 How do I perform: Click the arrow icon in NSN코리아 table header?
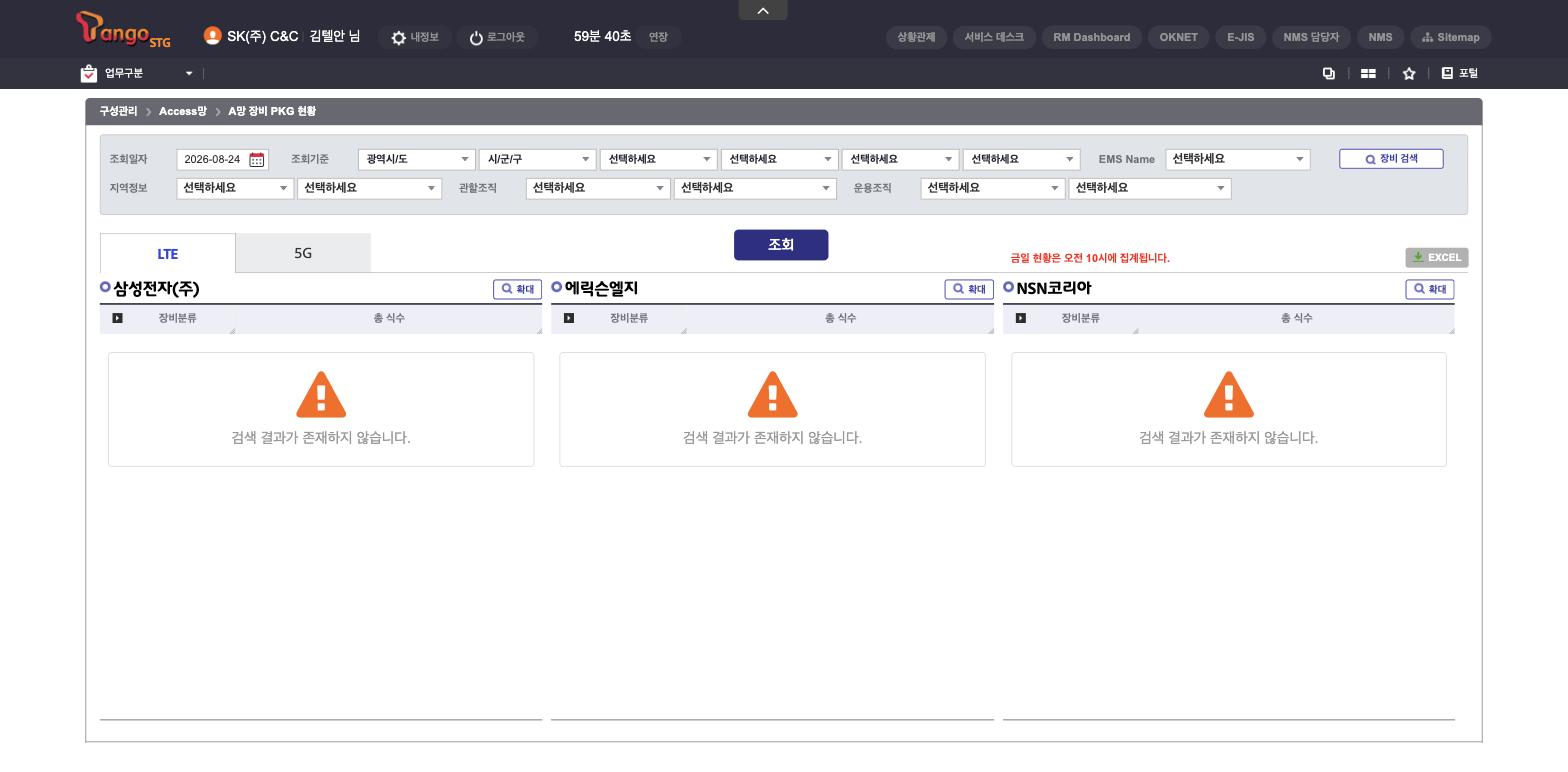click(1020, 318)
